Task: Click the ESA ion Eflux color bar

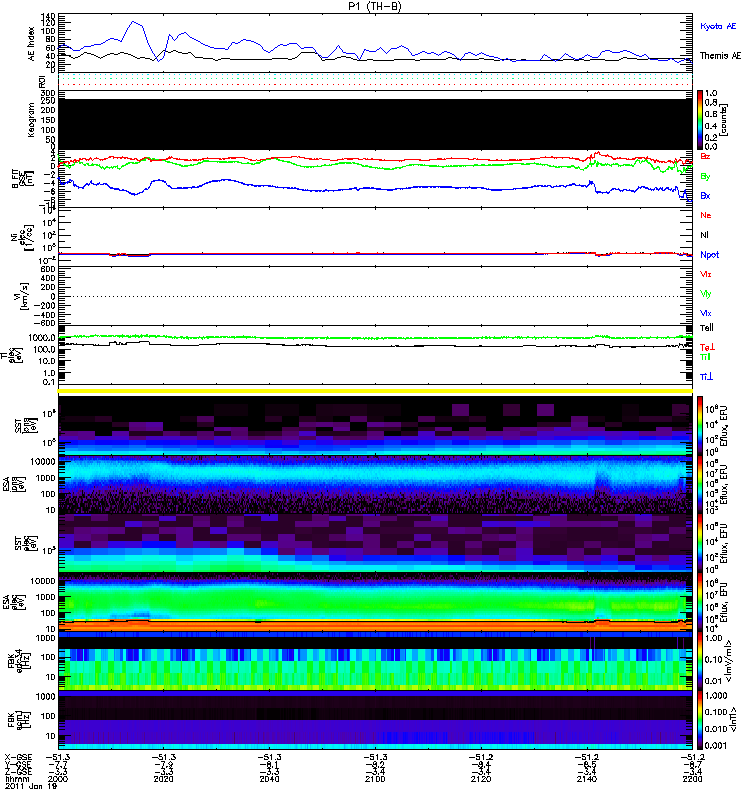Action: coord(700,485)
